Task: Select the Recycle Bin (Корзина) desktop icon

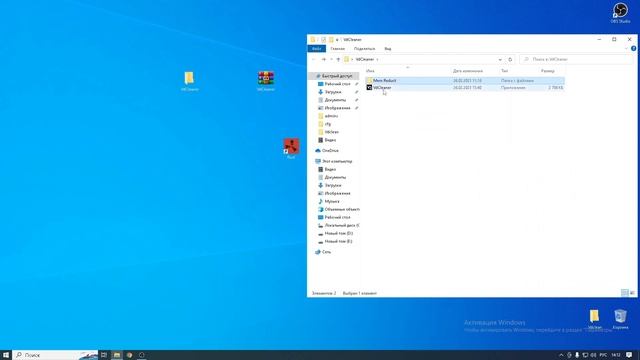Action: point(620,319)
